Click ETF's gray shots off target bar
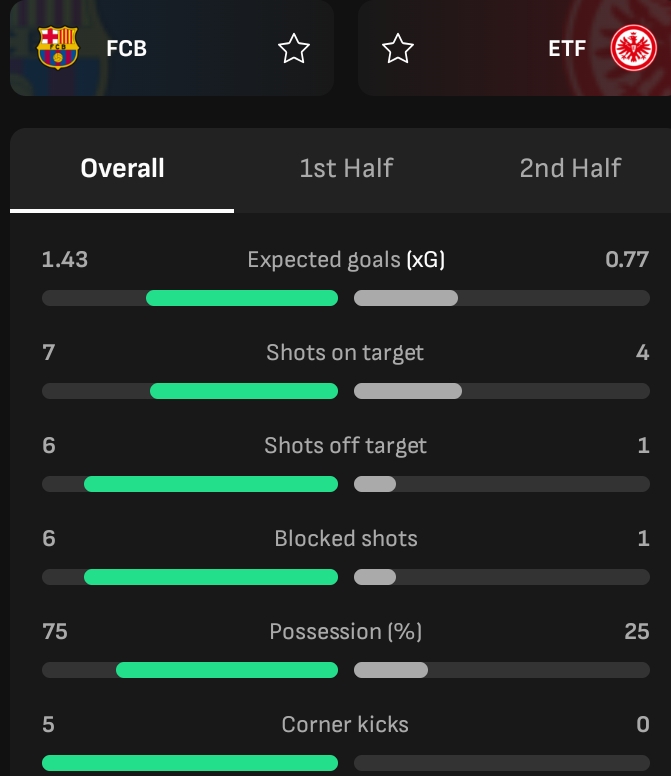 [375, 484]
